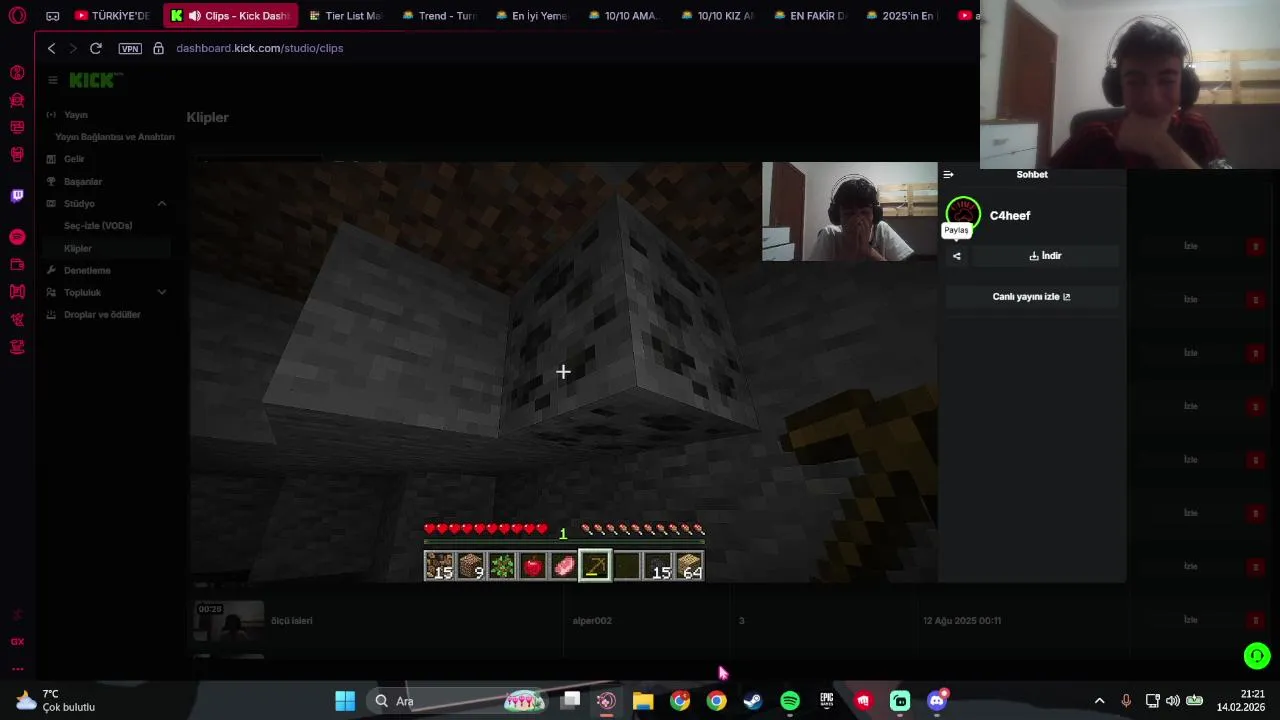This screenshot has height=720, width=1280.
Task: Open sidebar three-dots more options
Action: 17,669
